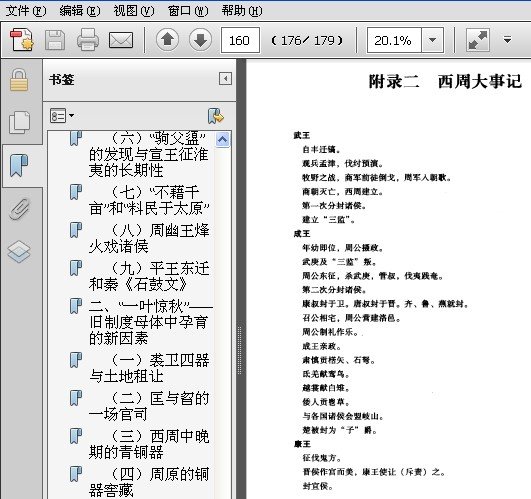Image resolution: width=531 pixels, height=499 pixels.
Task: Go to the previous page with the up arrow
Action: [x=167, y=40]
